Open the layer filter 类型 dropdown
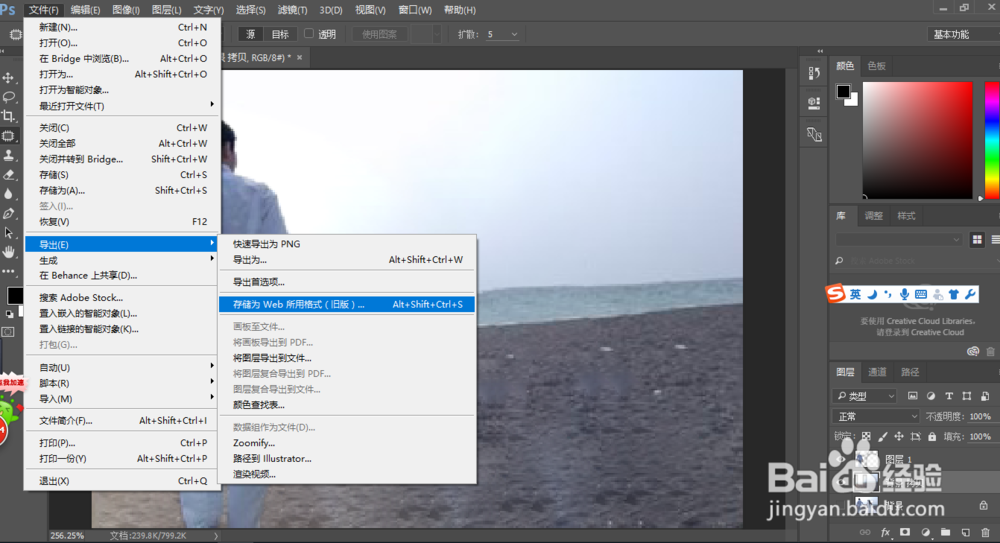This screenshot has height=543, width=1000. [x=865, y=396]
